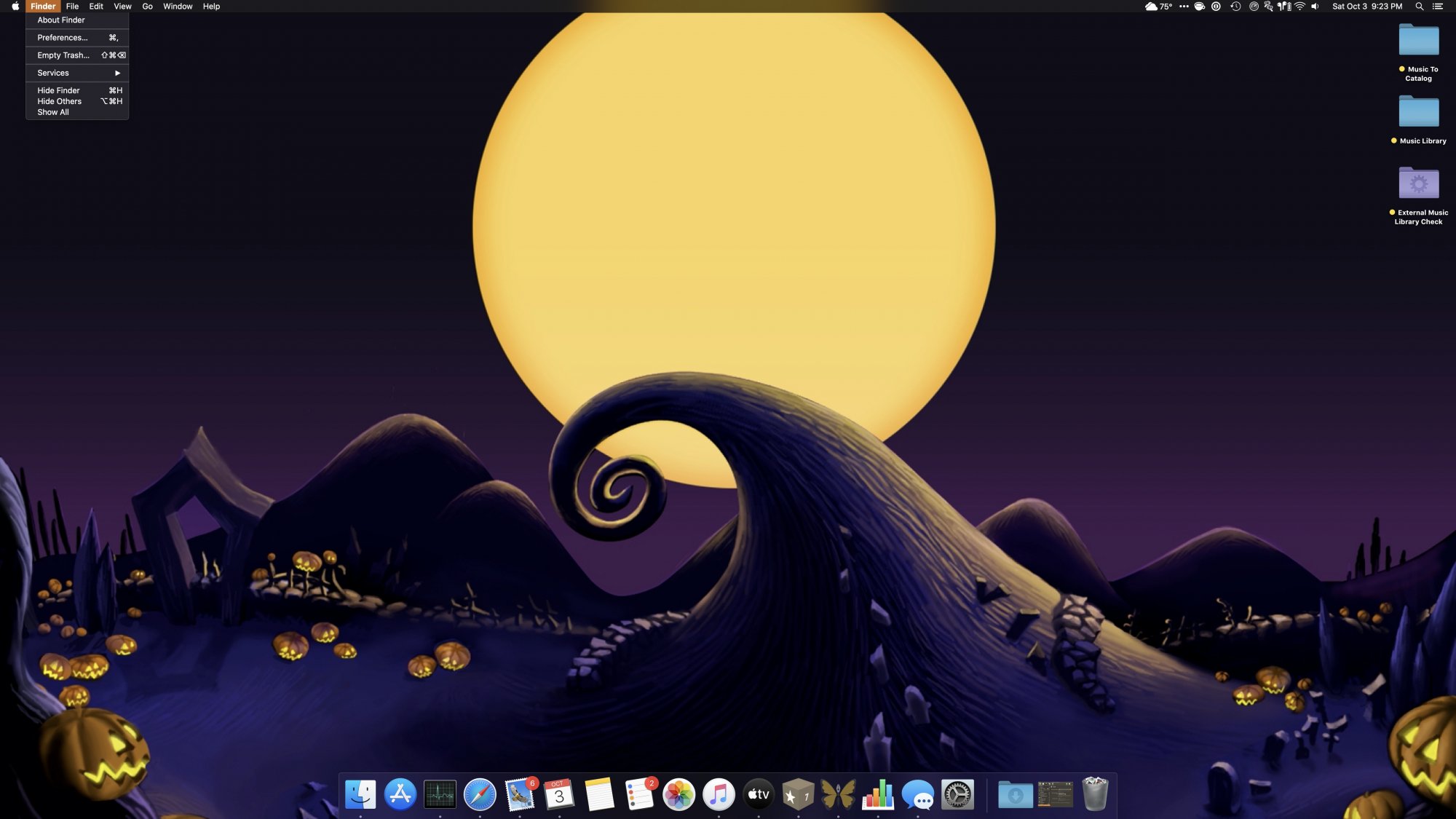Image resolution: width=1456 pixels, height=819 pixels.
Task: Select Empty Trash... menu item
Action: point(77,55)
